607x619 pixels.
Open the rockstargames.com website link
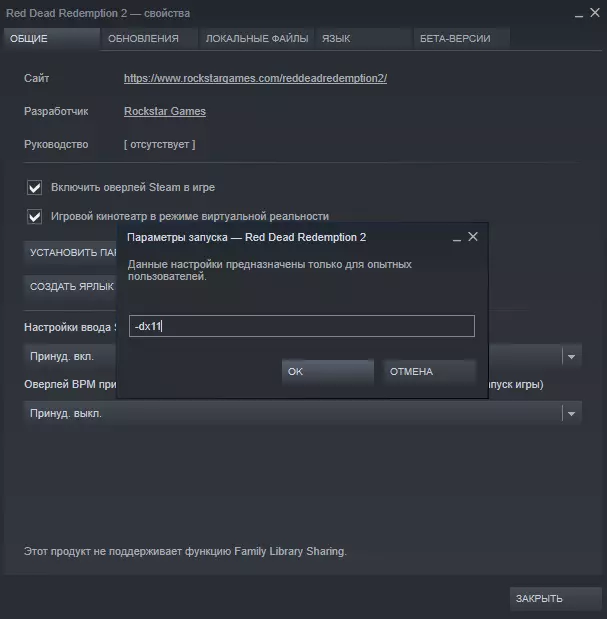point(255,78)
